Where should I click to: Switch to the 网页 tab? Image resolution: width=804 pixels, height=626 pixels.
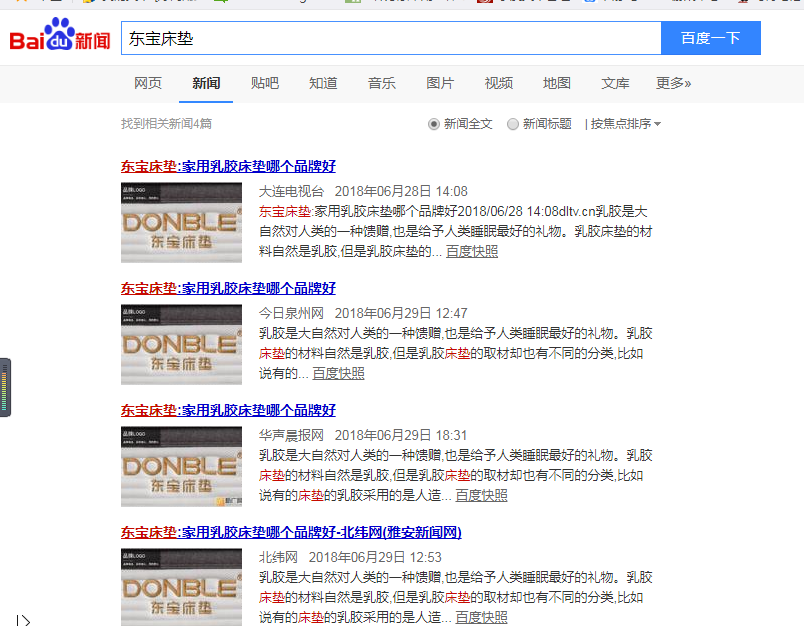[148, 83]
